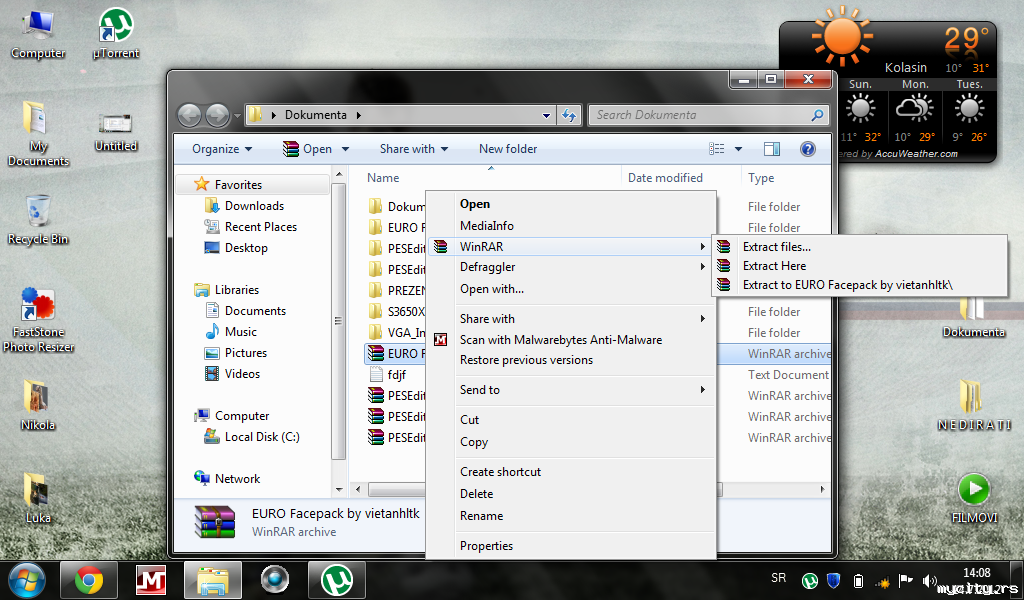Image resolution: width=1024 pixels, height=600 pixels.
Task: Select the Untitled desktop item
Action: click(x=116, y=133)
